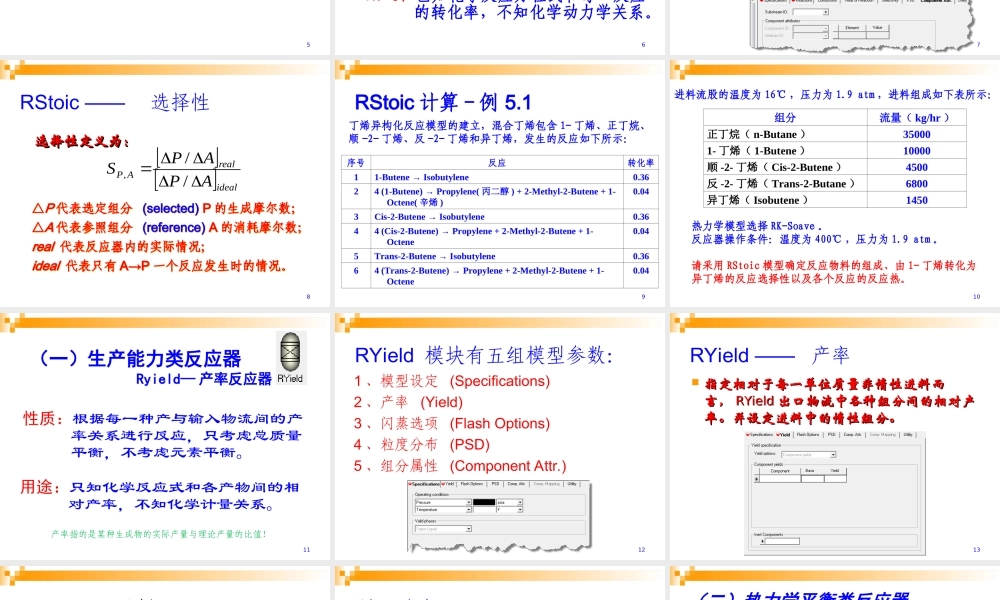
Task: Click the 序号 column header
Action: (x=356, y=163)
